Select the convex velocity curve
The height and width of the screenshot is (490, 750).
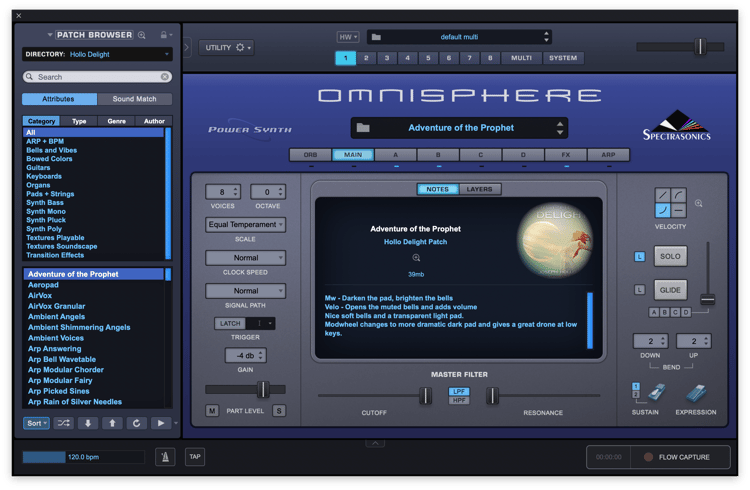(678, 195)
